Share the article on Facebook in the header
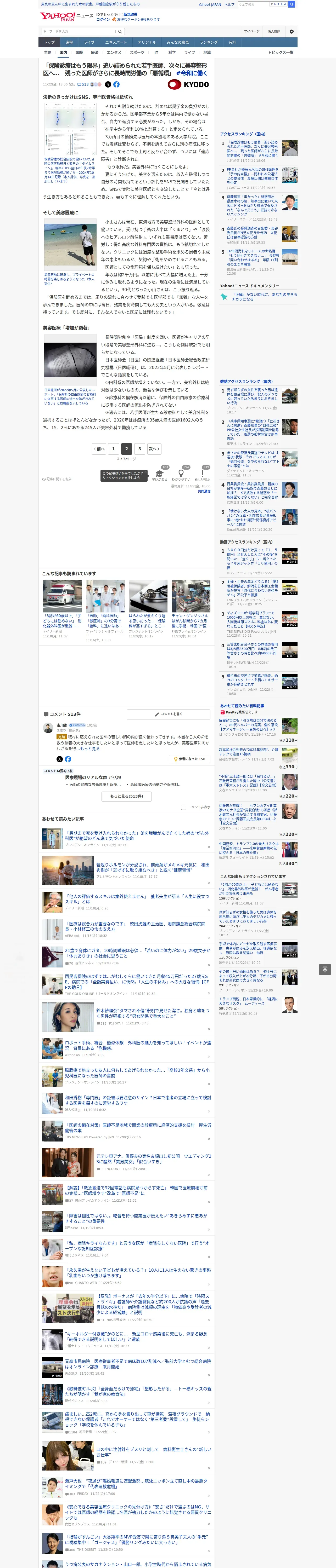Image resolution: width=336 pixels, height=1568 pixels. coord(116,85)
